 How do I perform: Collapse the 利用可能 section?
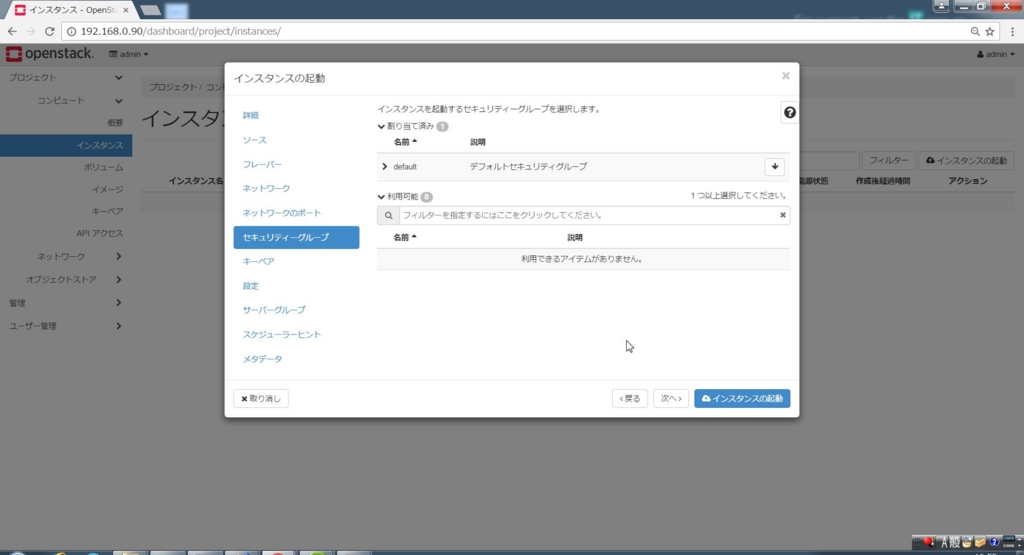(381, 197)
